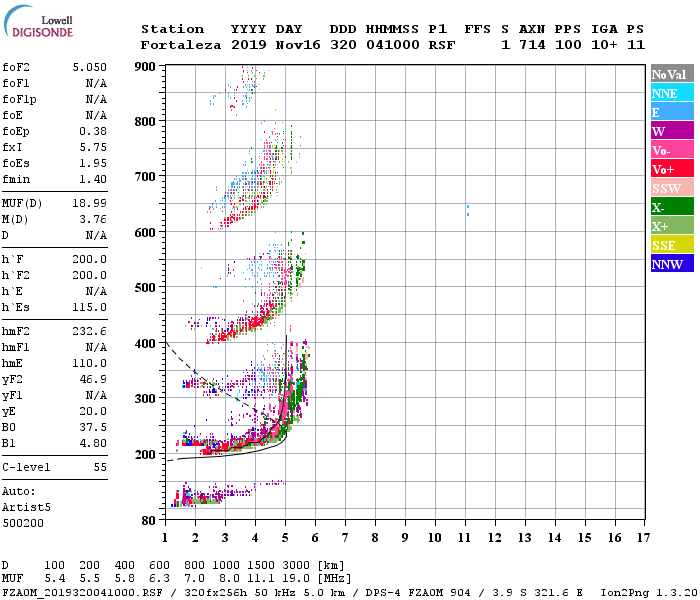
Task: Click the yE value 20.0
Action: click(x=93, y=412)
